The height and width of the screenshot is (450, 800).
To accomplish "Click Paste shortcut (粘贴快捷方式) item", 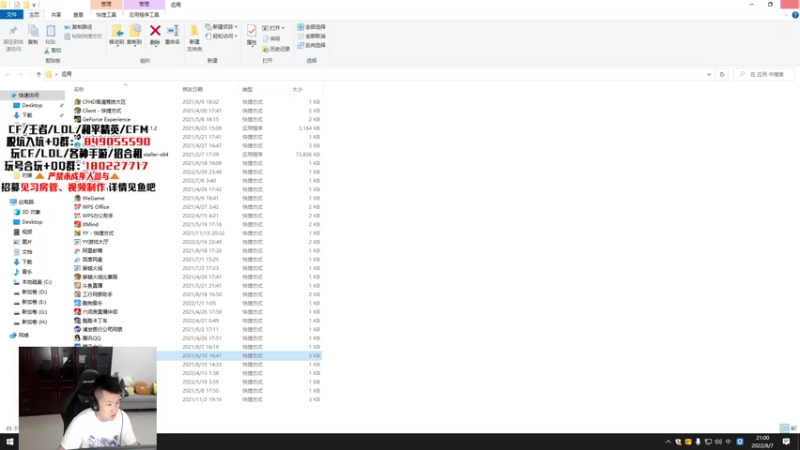I will coord(83,36).
